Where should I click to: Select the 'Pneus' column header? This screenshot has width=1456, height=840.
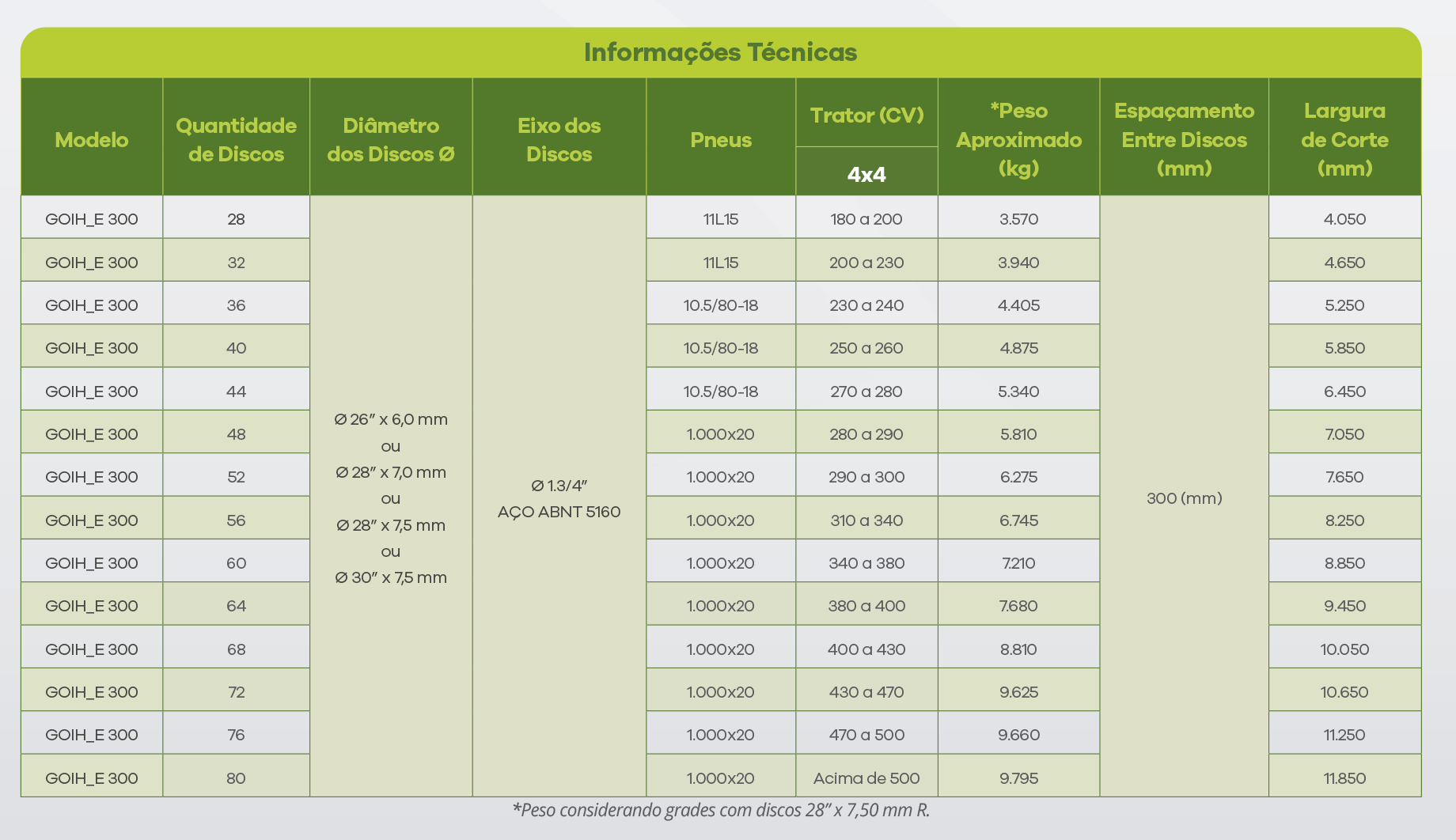[720, 140]
